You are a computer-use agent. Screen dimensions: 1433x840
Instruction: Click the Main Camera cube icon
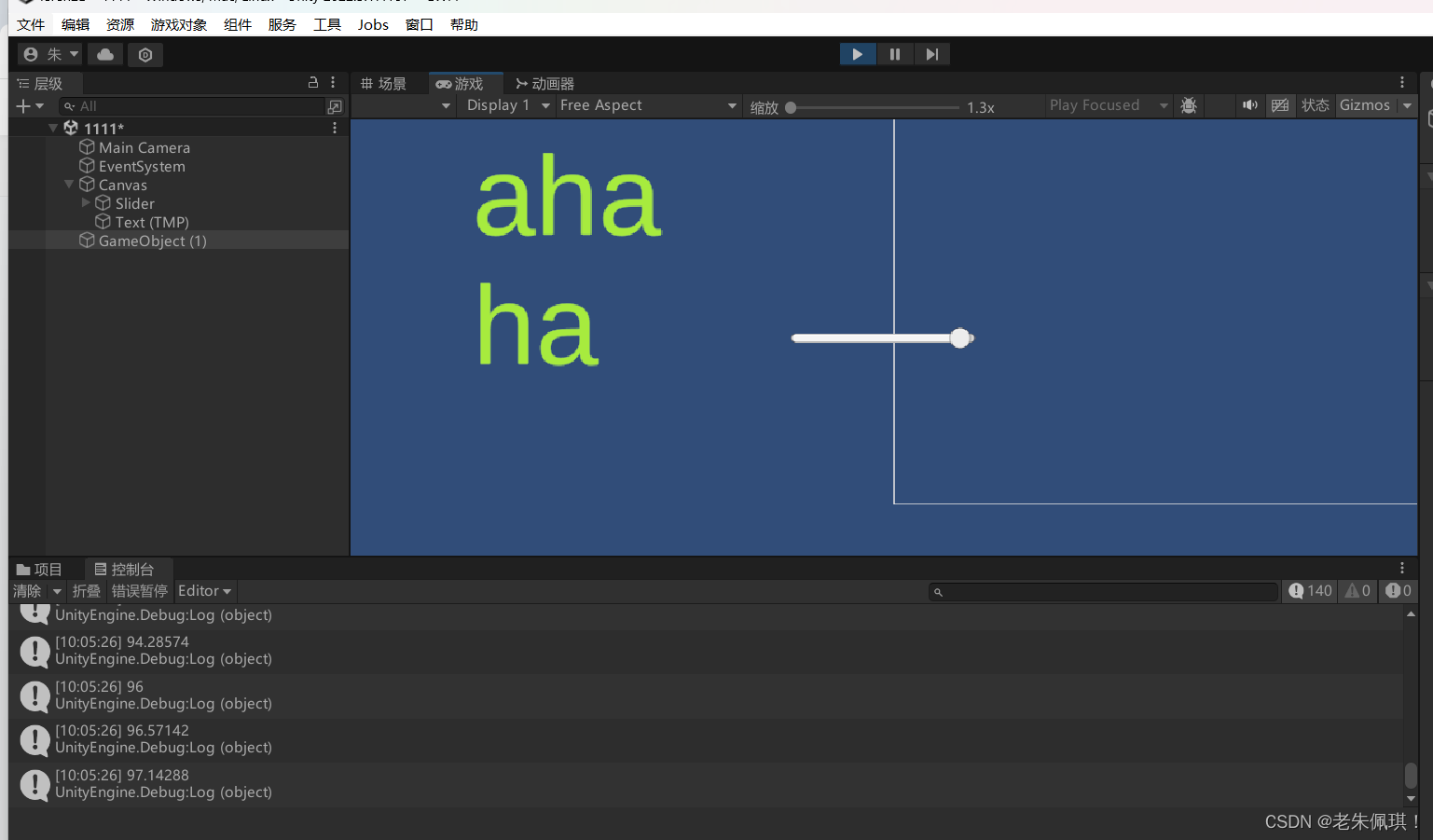87,146
